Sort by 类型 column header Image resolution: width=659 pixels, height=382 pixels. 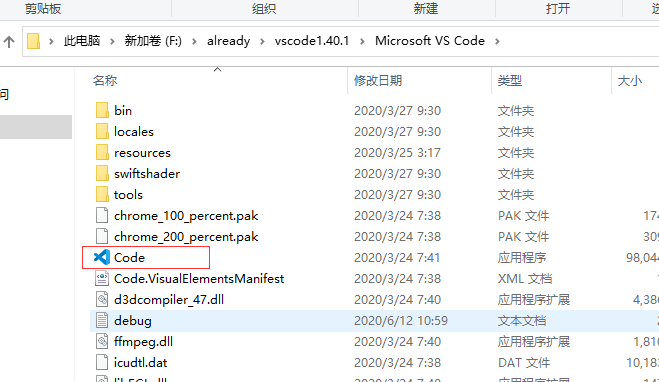510,80
